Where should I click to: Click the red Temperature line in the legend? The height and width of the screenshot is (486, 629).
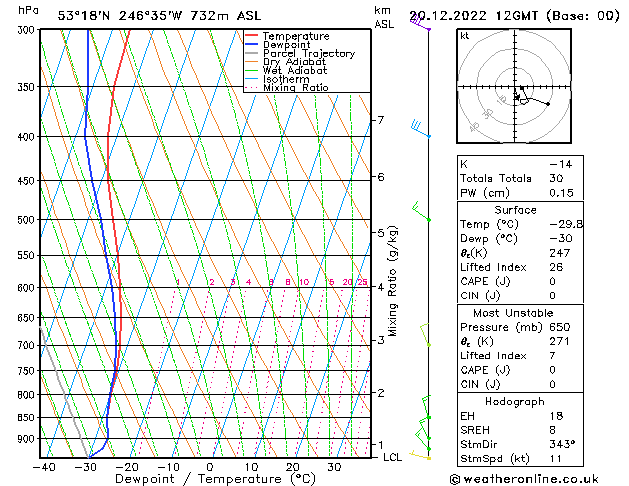(252, 36)
